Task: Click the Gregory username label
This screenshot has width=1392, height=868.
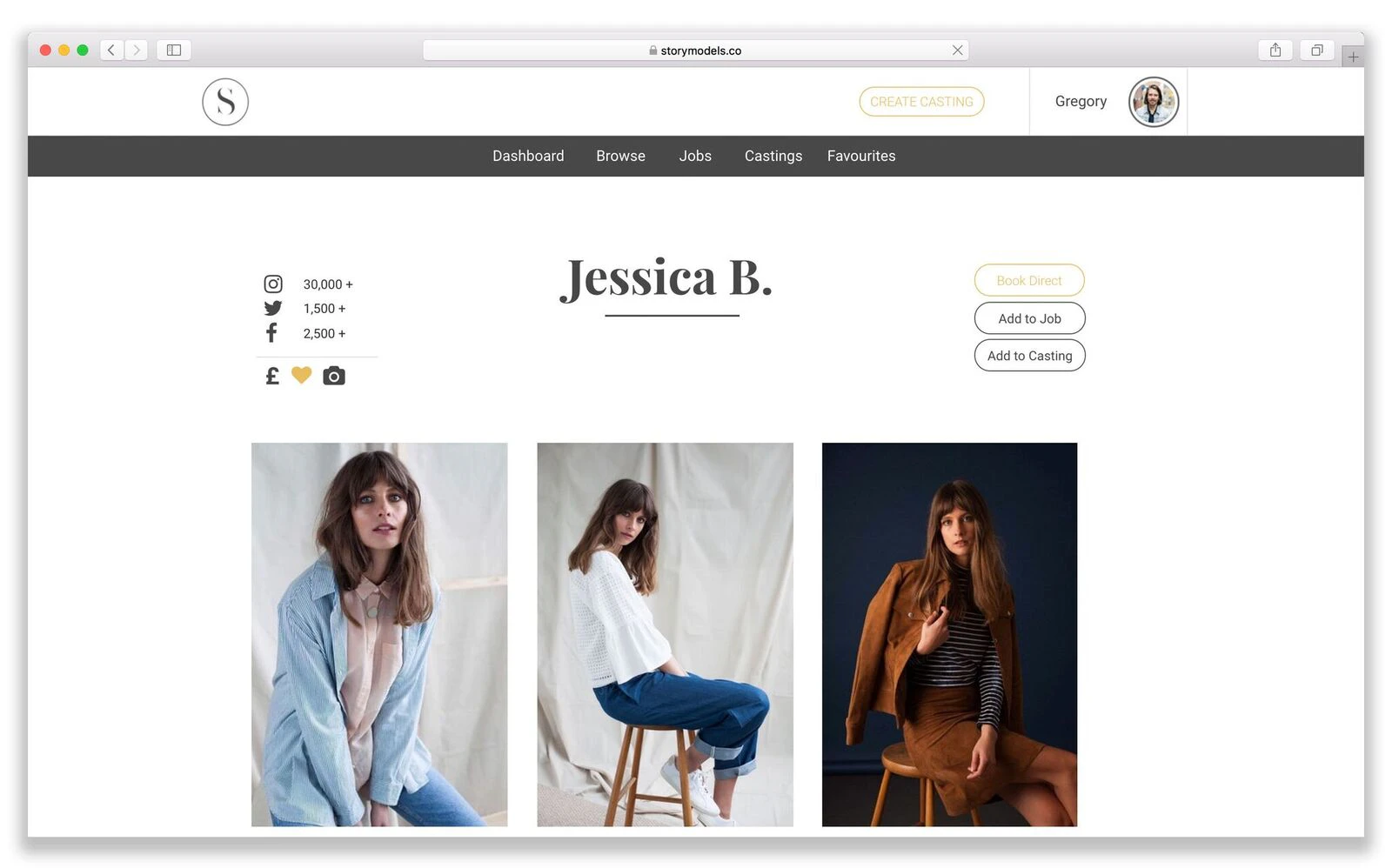Action: [1081, 101]
